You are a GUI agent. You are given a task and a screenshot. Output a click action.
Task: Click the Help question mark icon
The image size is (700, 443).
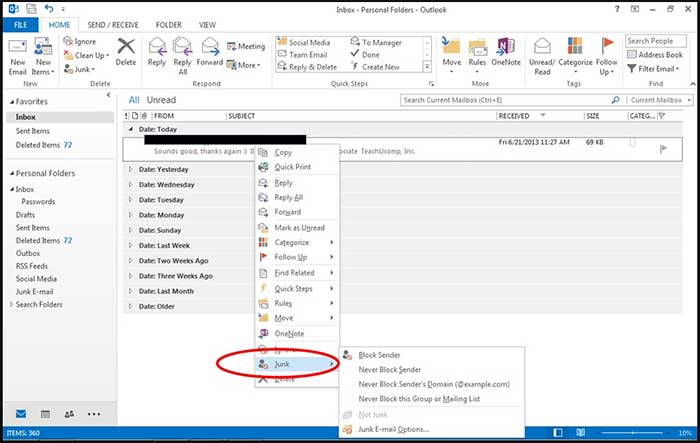click(x=617, y=9)
